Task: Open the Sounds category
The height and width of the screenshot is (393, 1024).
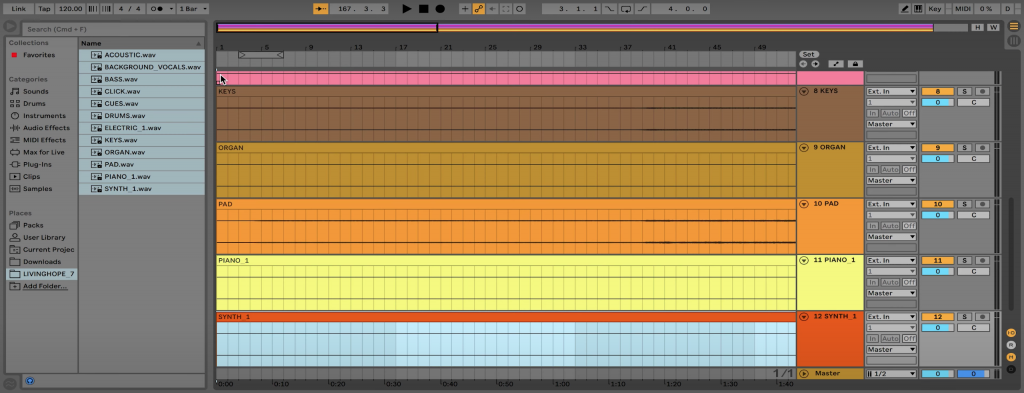Action: pyautogui.click(x=35, y=91)
